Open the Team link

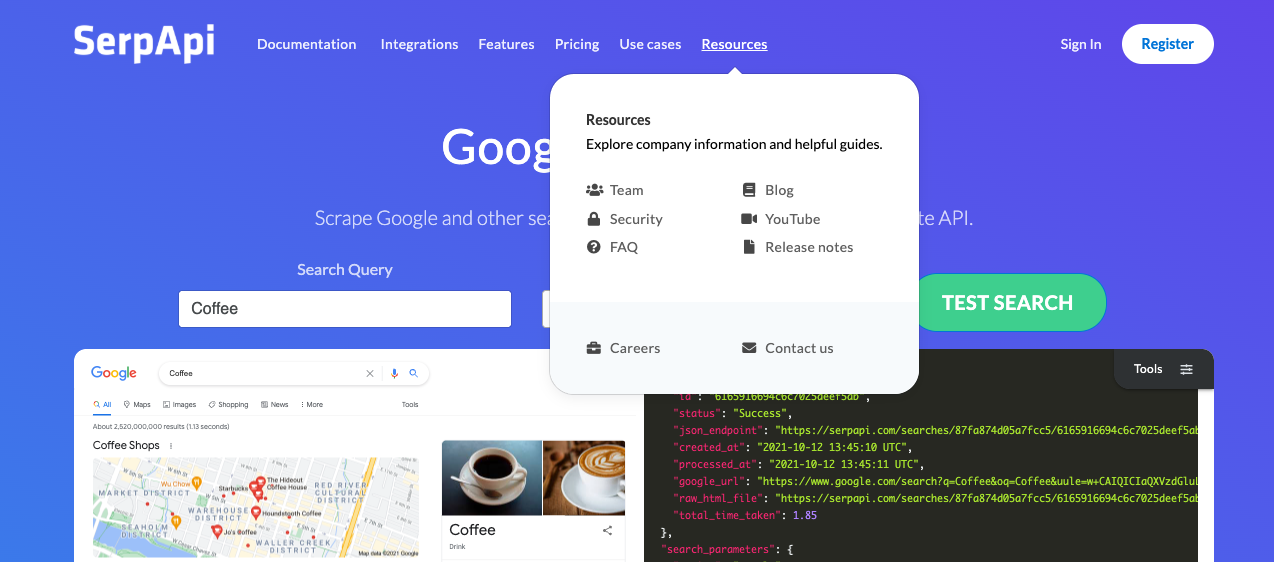pyautogui.click(x=627, y=190)
